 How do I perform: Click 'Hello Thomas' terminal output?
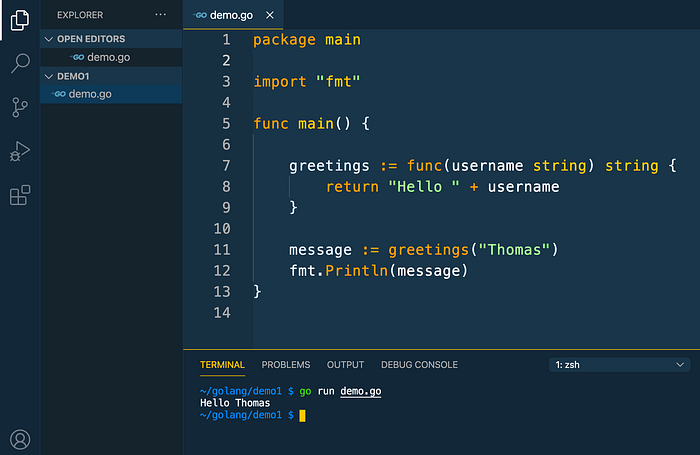tap(235, 403)
